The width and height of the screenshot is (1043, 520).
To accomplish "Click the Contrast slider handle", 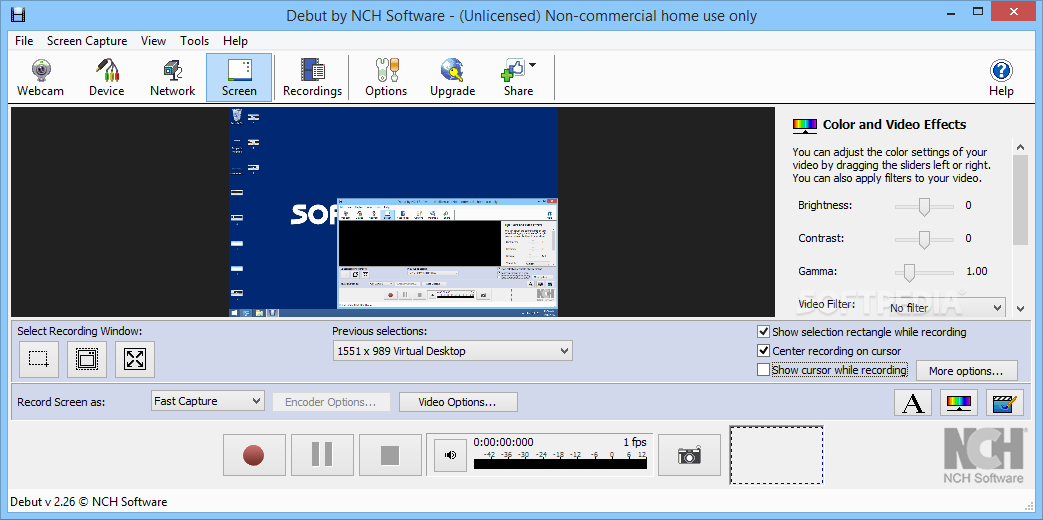I will click(x=924, y=239).
